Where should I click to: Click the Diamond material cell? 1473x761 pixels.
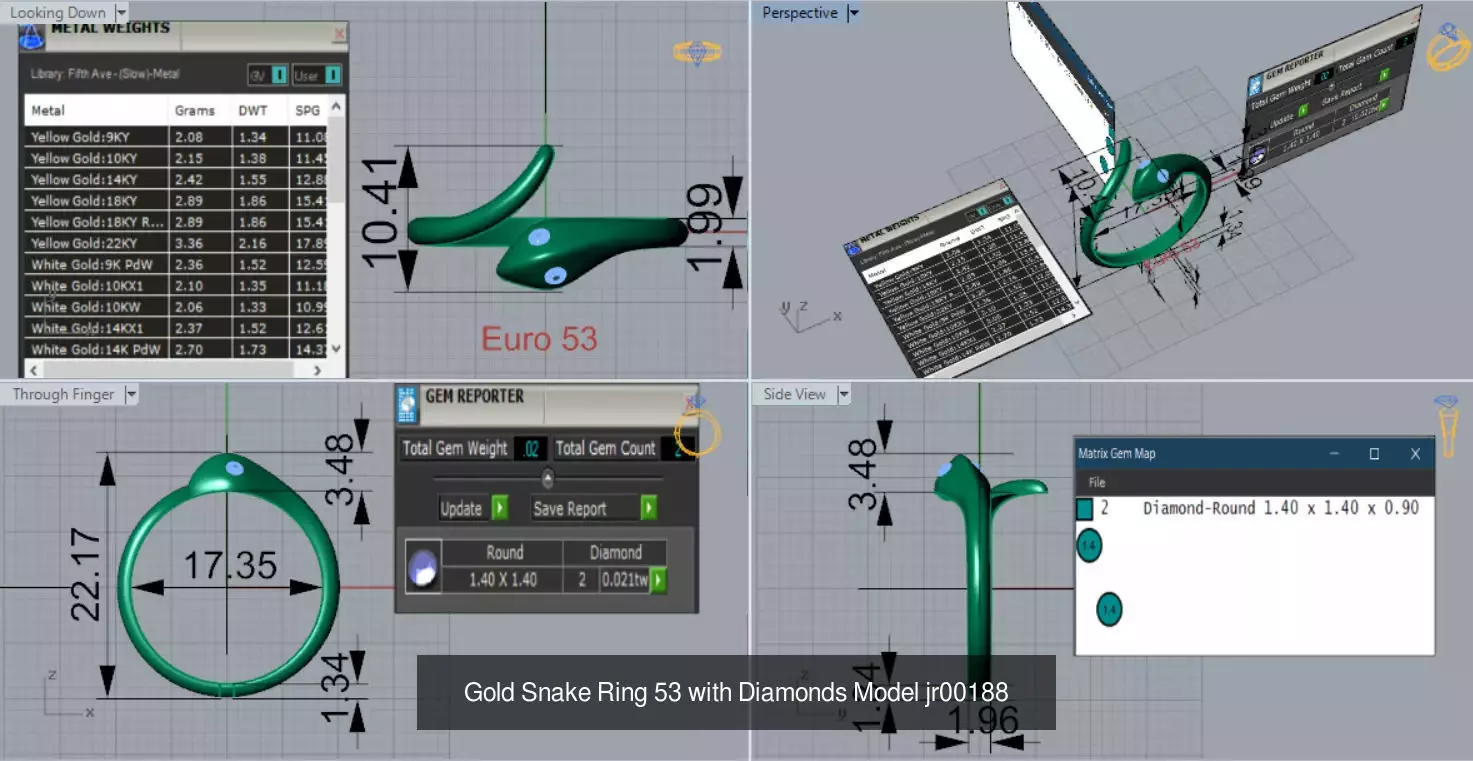[x=615, y=552]
